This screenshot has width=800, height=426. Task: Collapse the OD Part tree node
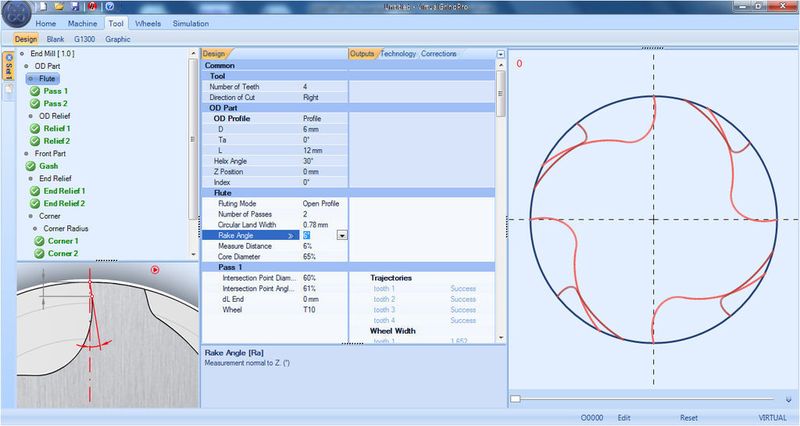tap(27, 66)
